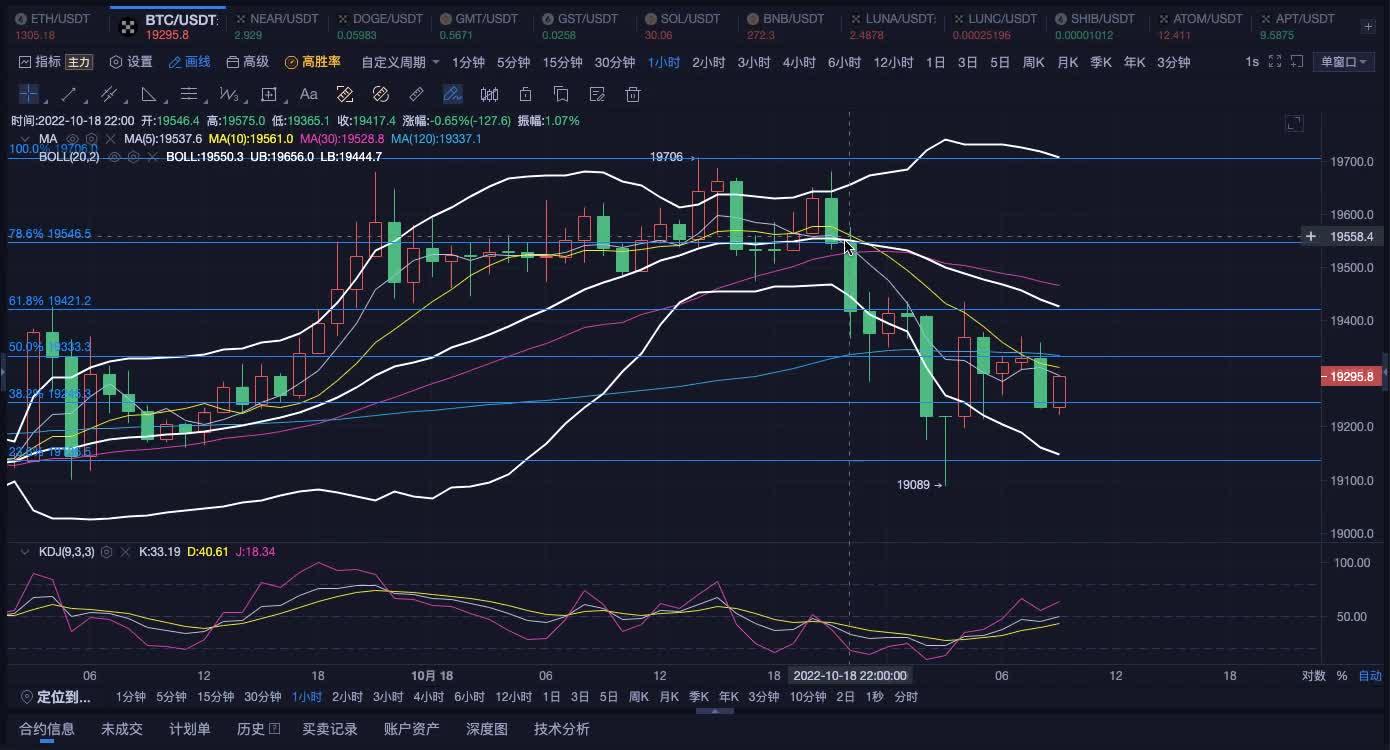Click the 定位到 locate-to-date control
This screenshot has width=1390, height=750.
tap(55, 697)
